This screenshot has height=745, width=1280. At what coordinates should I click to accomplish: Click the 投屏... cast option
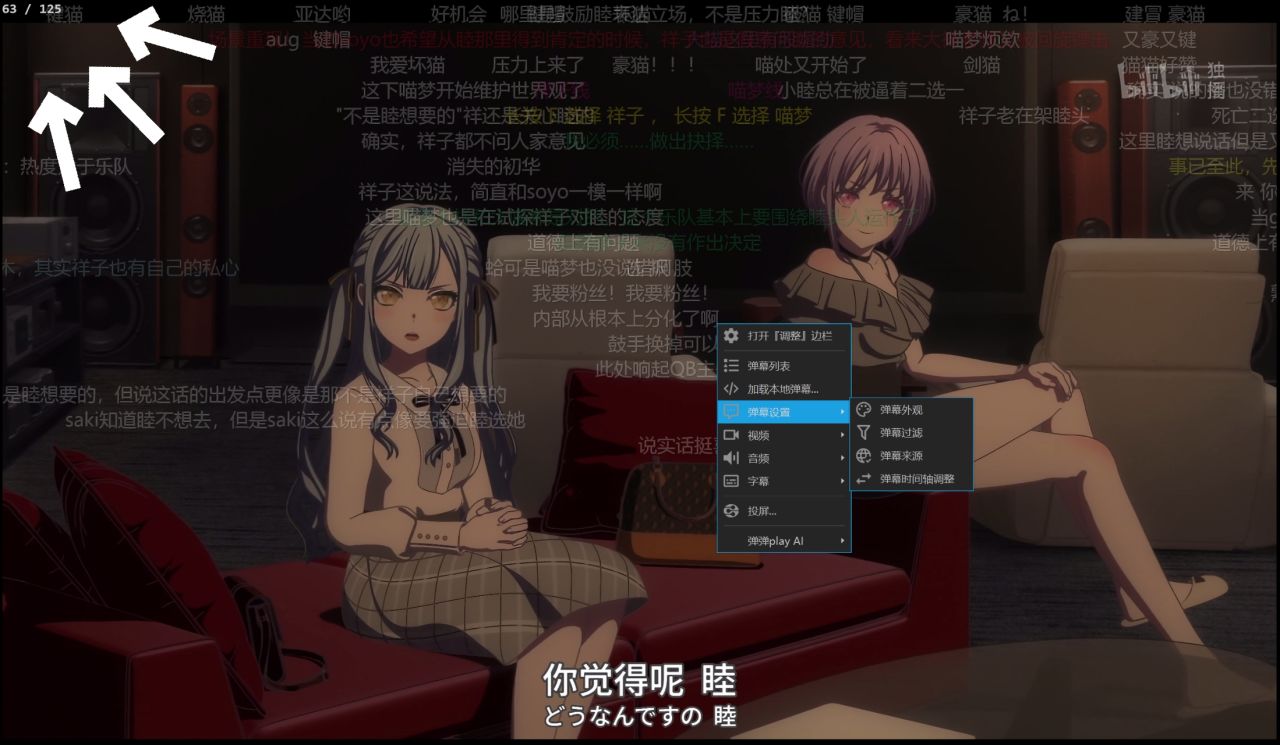tap(784, 511)
